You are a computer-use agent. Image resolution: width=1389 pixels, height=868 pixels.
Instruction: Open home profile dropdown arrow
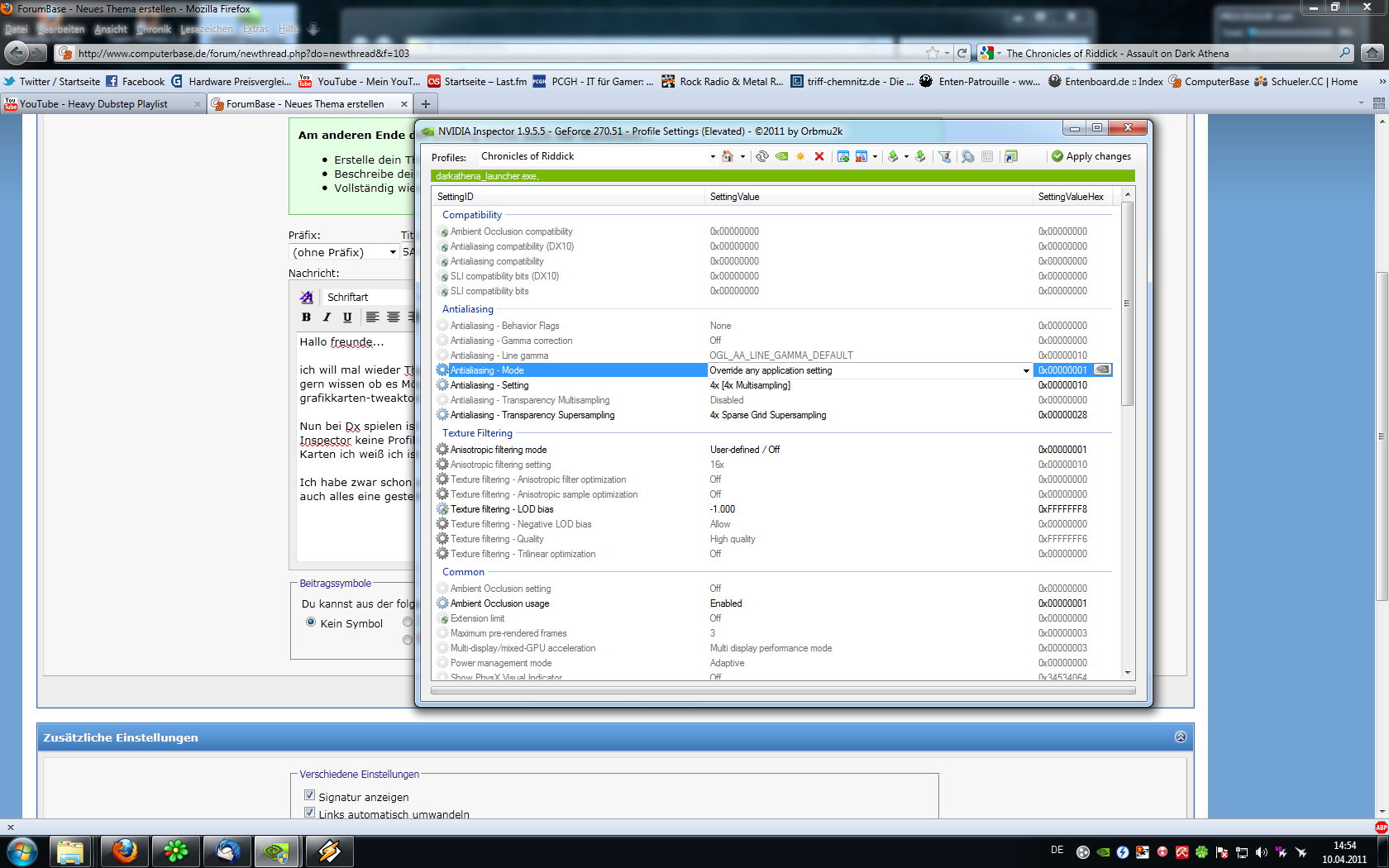pos(742,156)
